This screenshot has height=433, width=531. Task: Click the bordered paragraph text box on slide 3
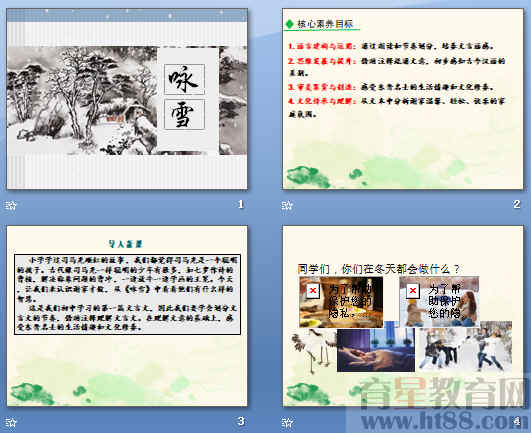127,294
